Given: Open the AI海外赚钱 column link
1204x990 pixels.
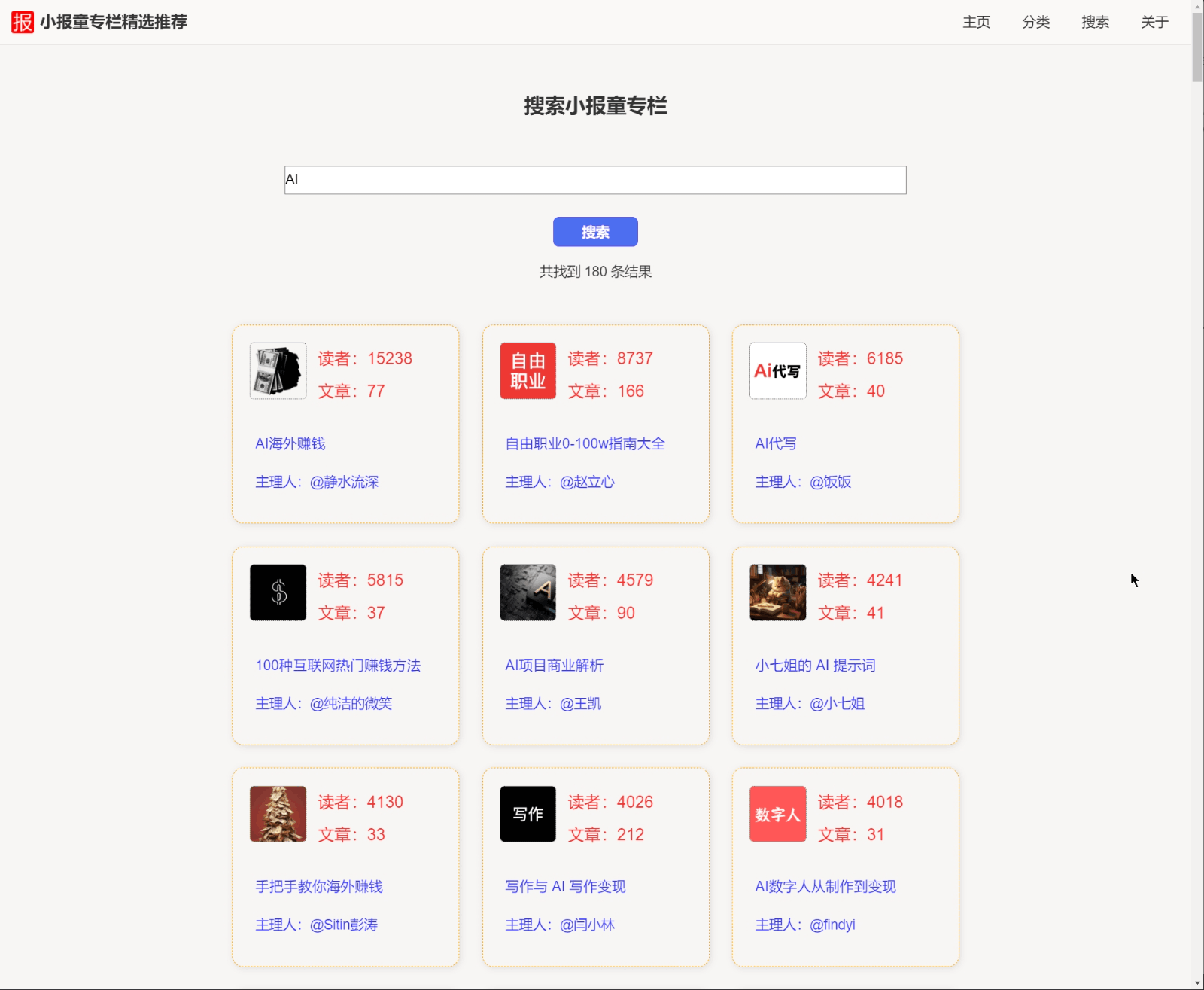Looking at the screenshot, I should click(x=289, y=443).
